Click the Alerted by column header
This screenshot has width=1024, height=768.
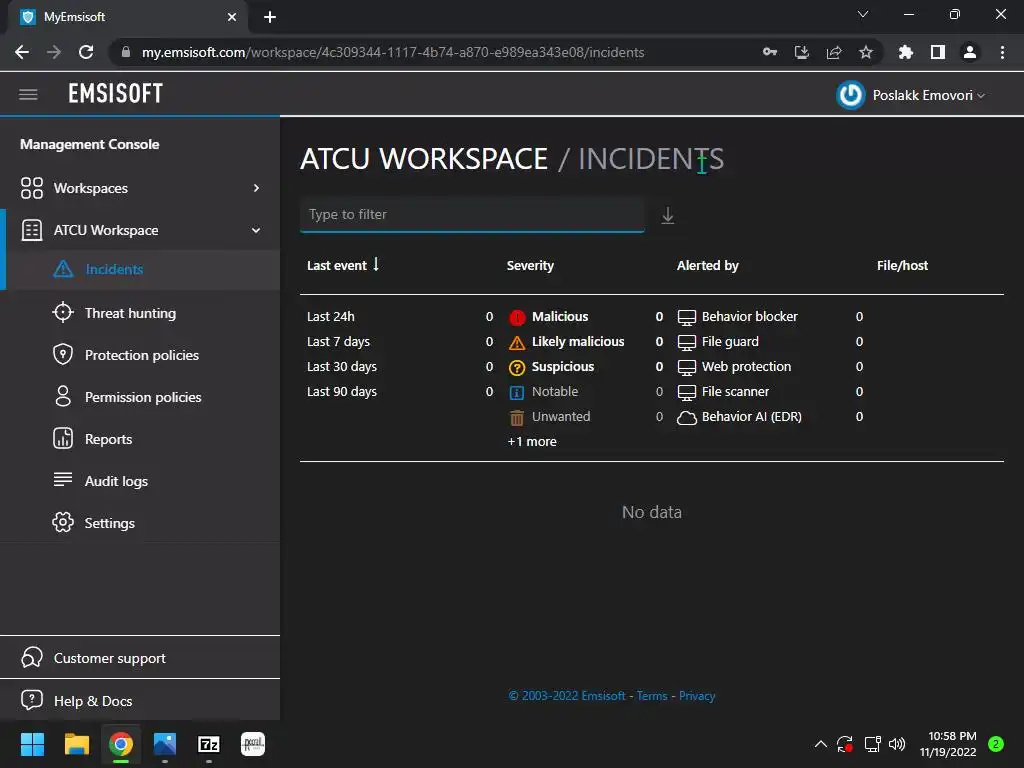pyautogui.click(x=707, y=265)
